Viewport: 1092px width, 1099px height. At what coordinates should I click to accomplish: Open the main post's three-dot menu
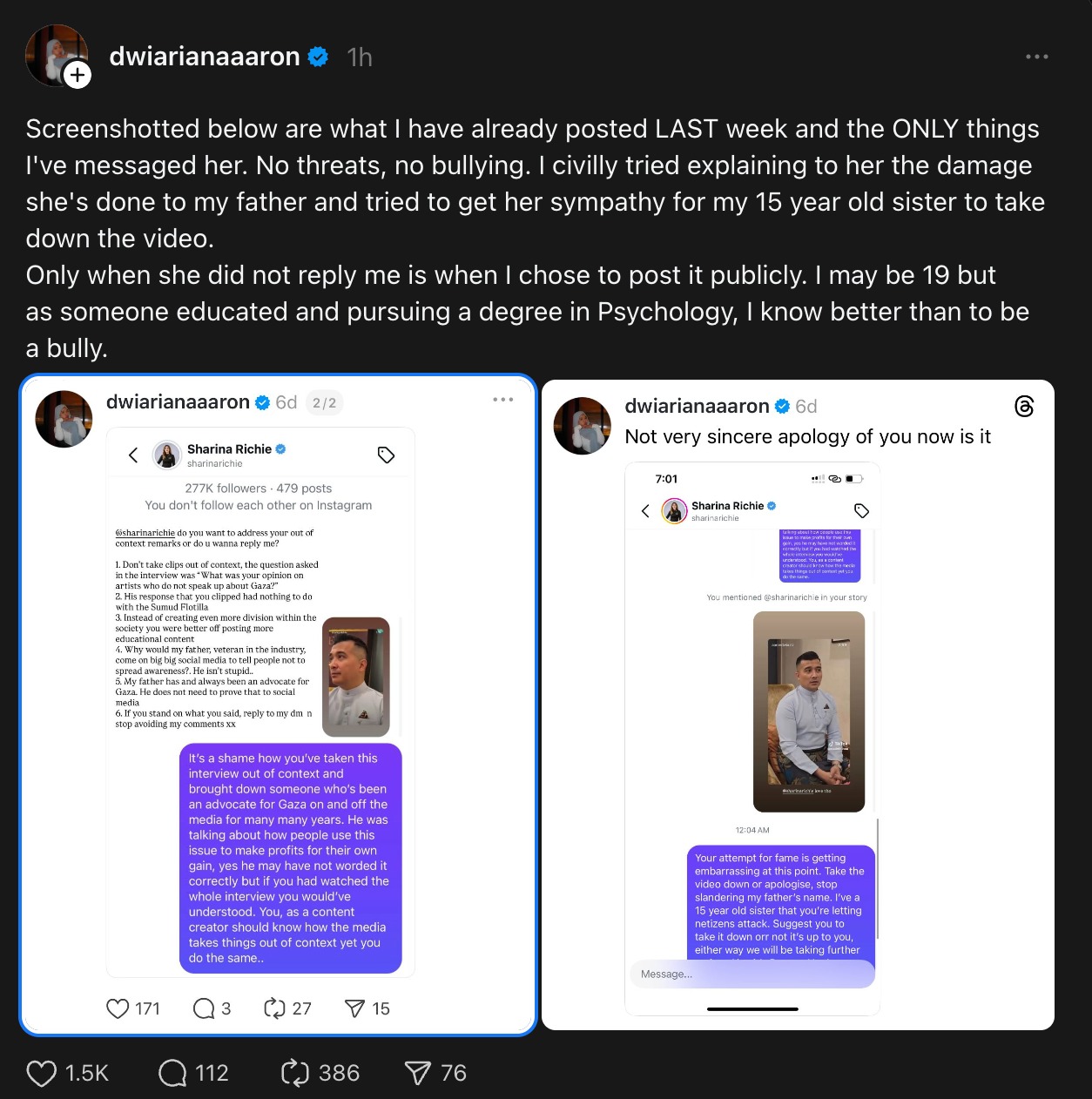1036,57
